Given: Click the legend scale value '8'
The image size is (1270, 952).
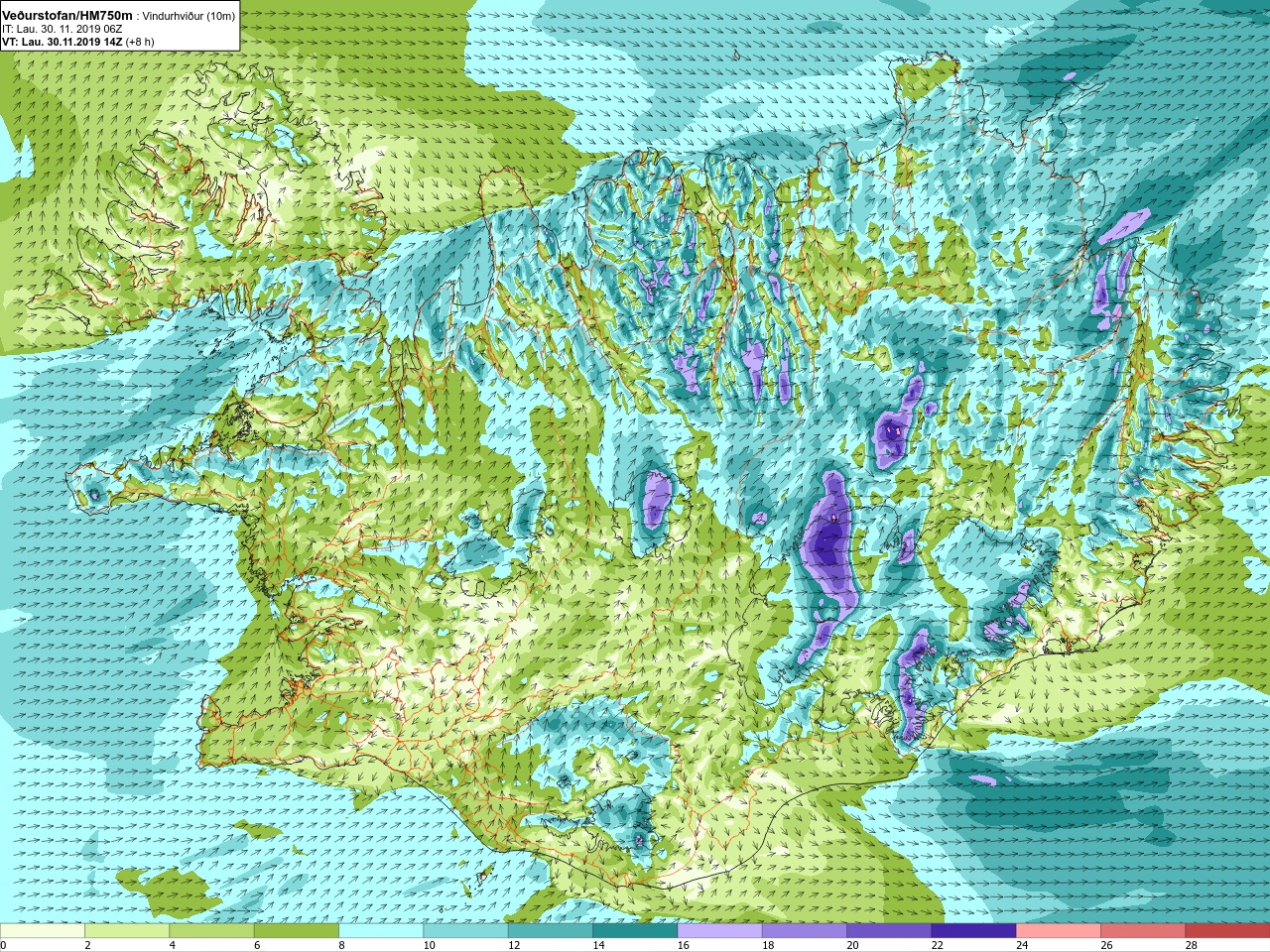Looking at the screenshot, I should pos(342,945).
